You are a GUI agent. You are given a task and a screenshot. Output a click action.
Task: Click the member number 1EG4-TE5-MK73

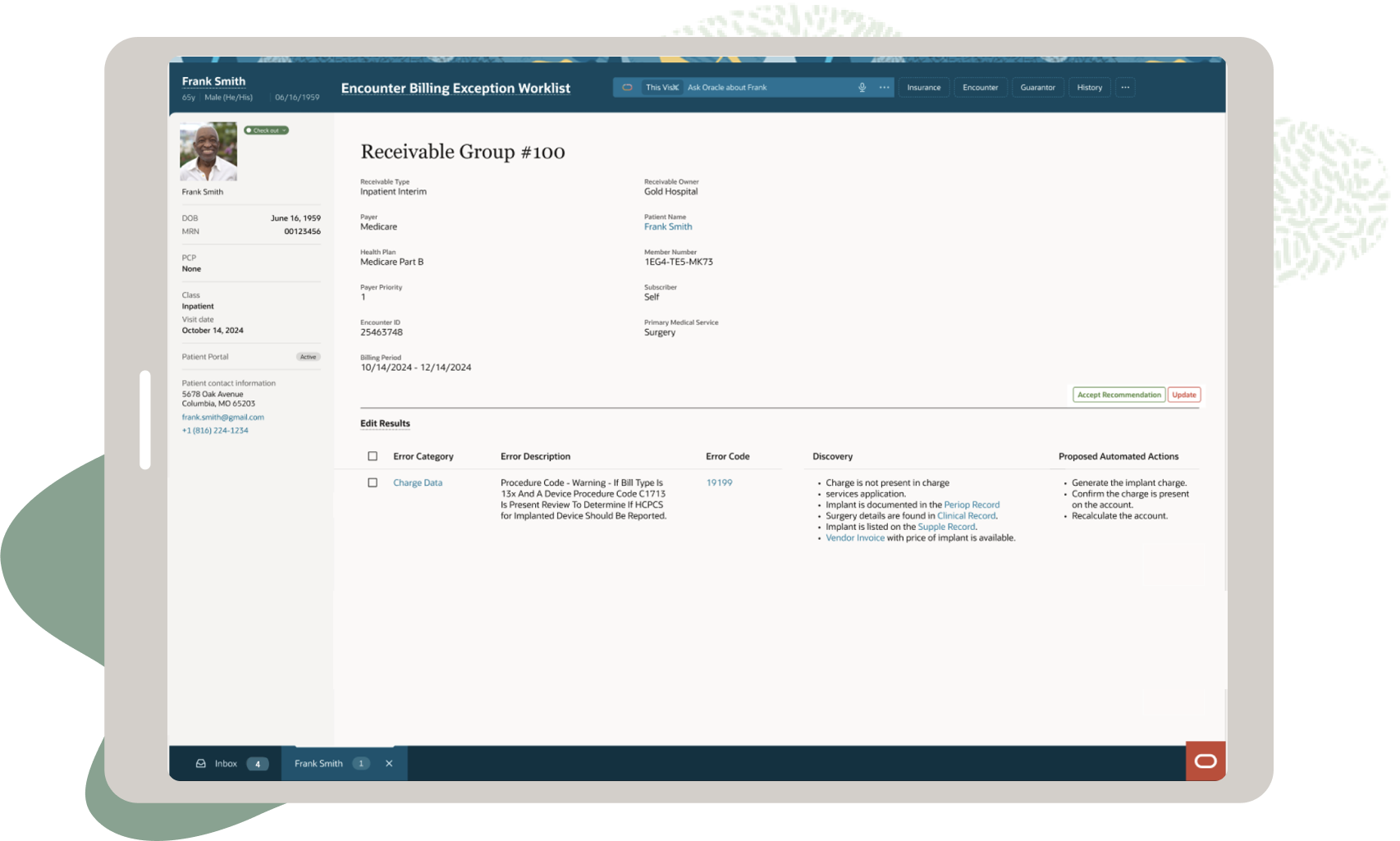click(x=679, y=262)
